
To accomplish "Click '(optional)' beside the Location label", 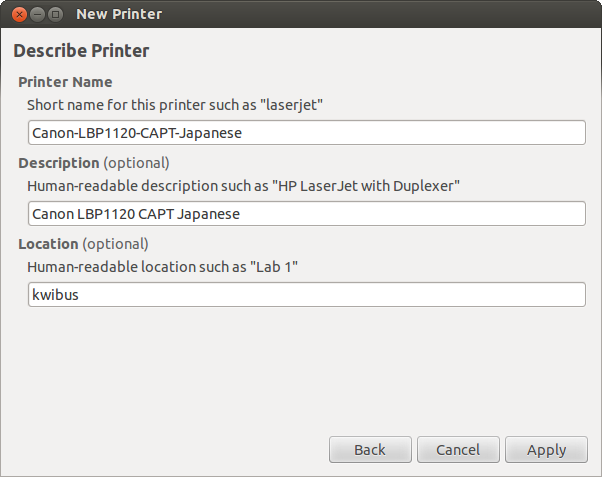I will point(116,244).
